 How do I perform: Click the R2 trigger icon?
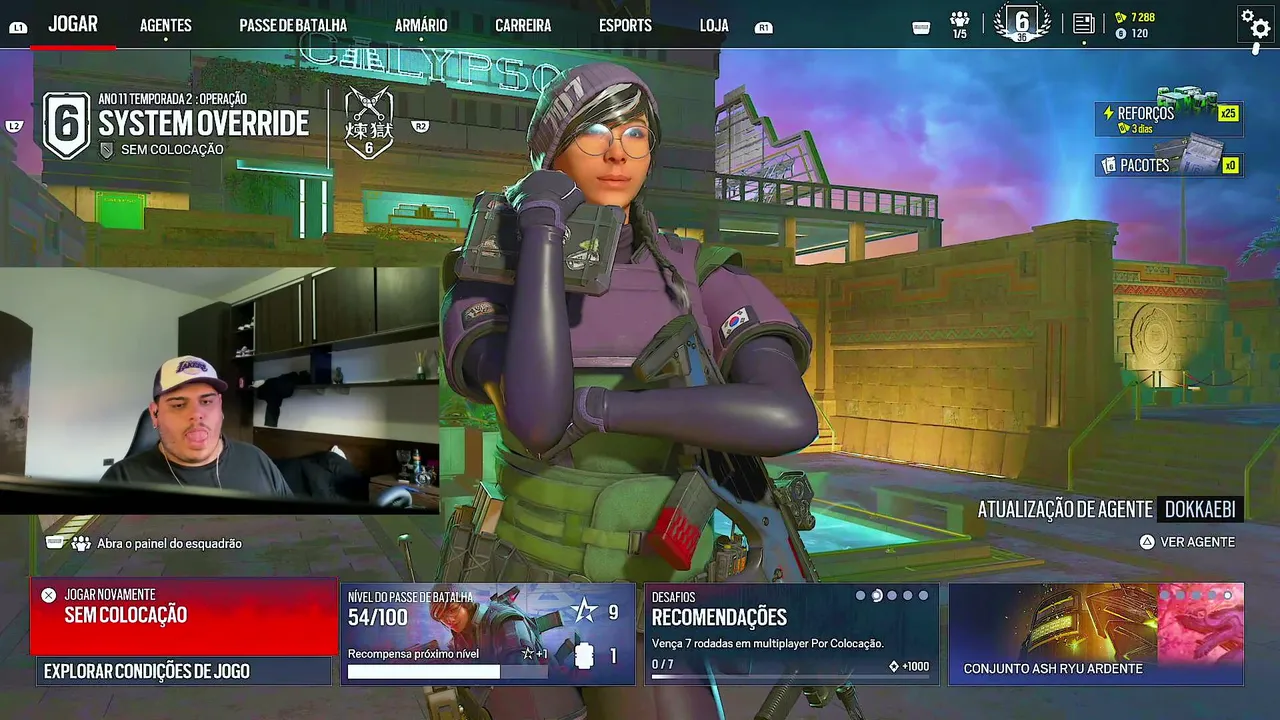pyautogui.click(x=420, y=126)
